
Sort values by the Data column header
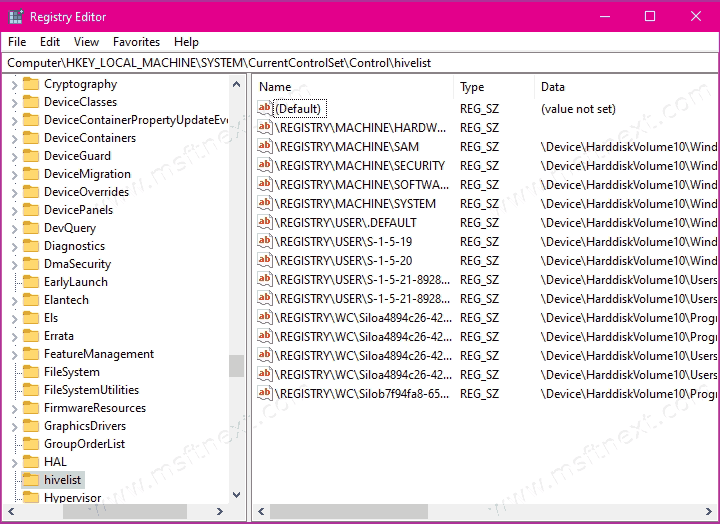[x=626, y=87]
